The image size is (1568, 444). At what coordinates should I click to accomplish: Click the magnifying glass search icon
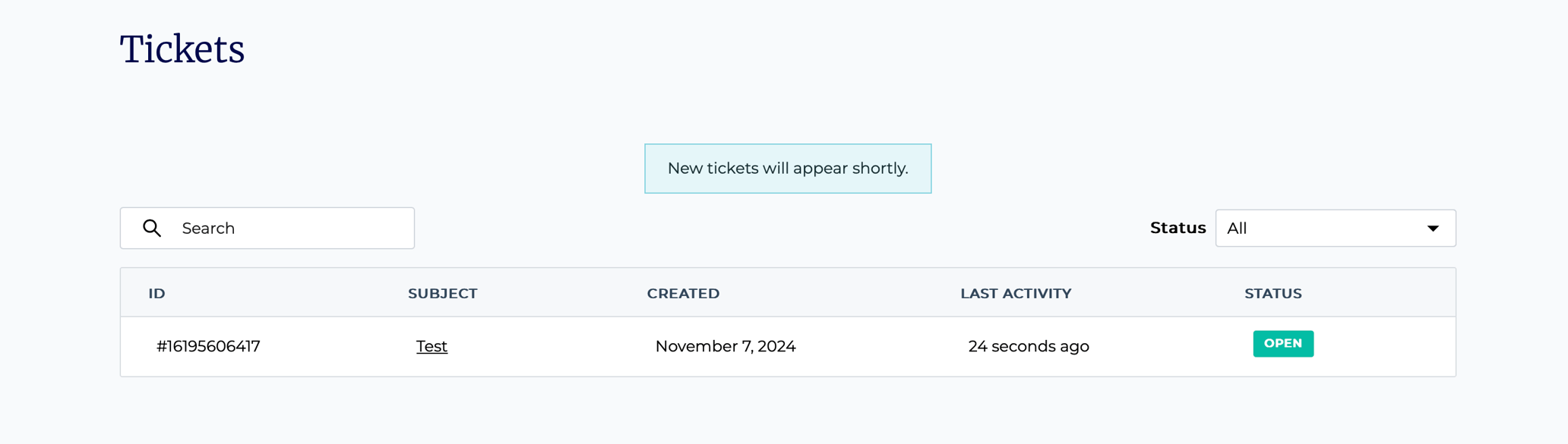pos(152,228)
